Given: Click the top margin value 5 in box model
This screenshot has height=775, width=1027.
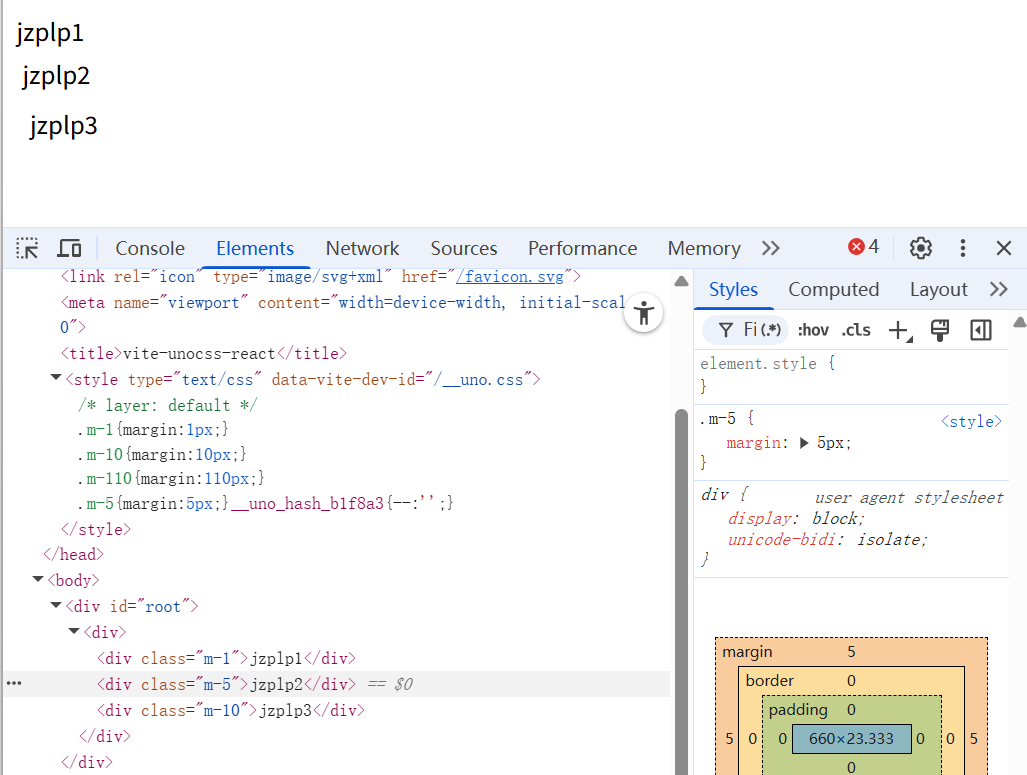Looking at the screenshot, I should tap(851, 651).
